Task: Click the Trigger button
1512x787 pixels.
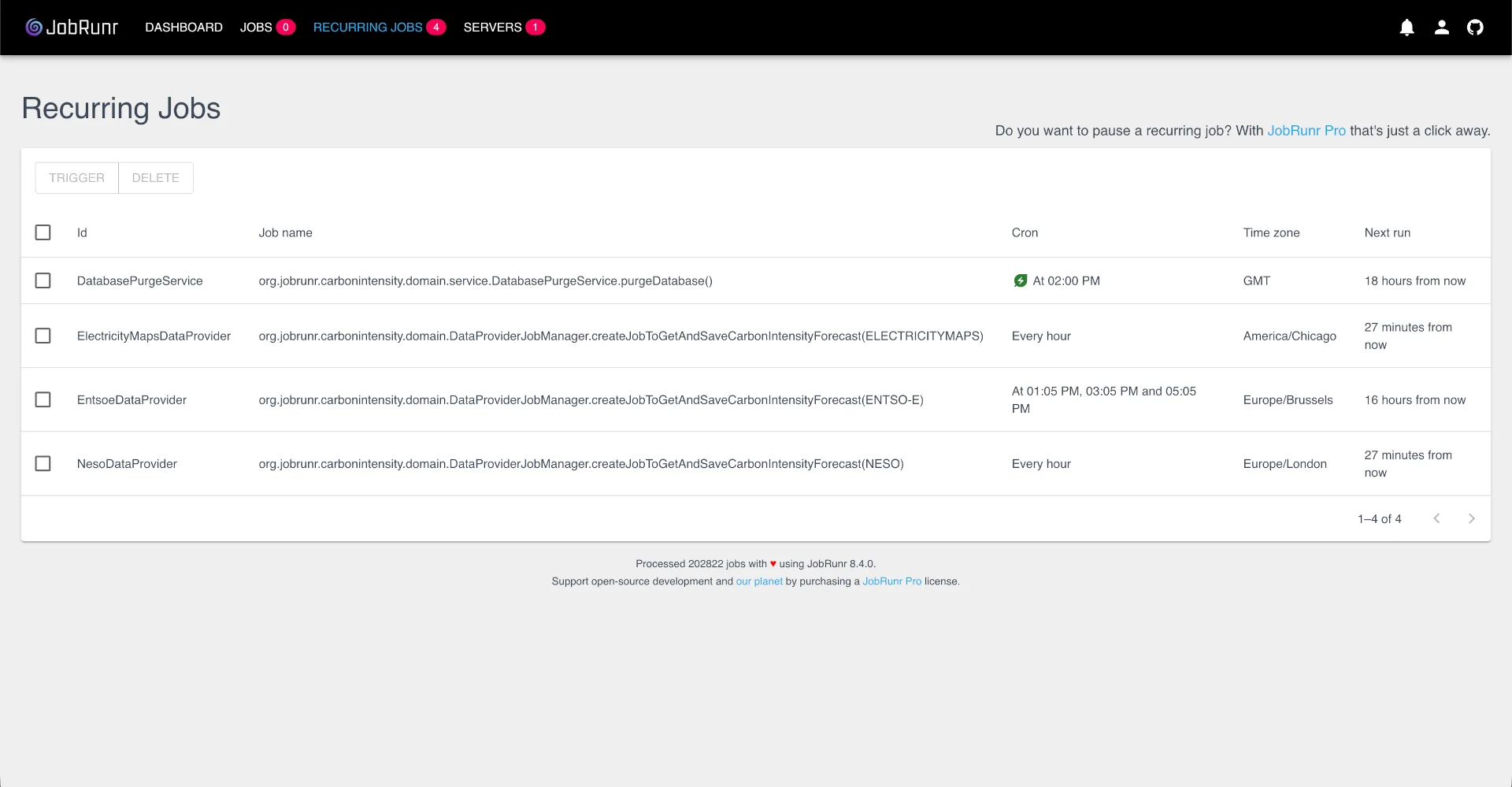Action: point(76,178)
